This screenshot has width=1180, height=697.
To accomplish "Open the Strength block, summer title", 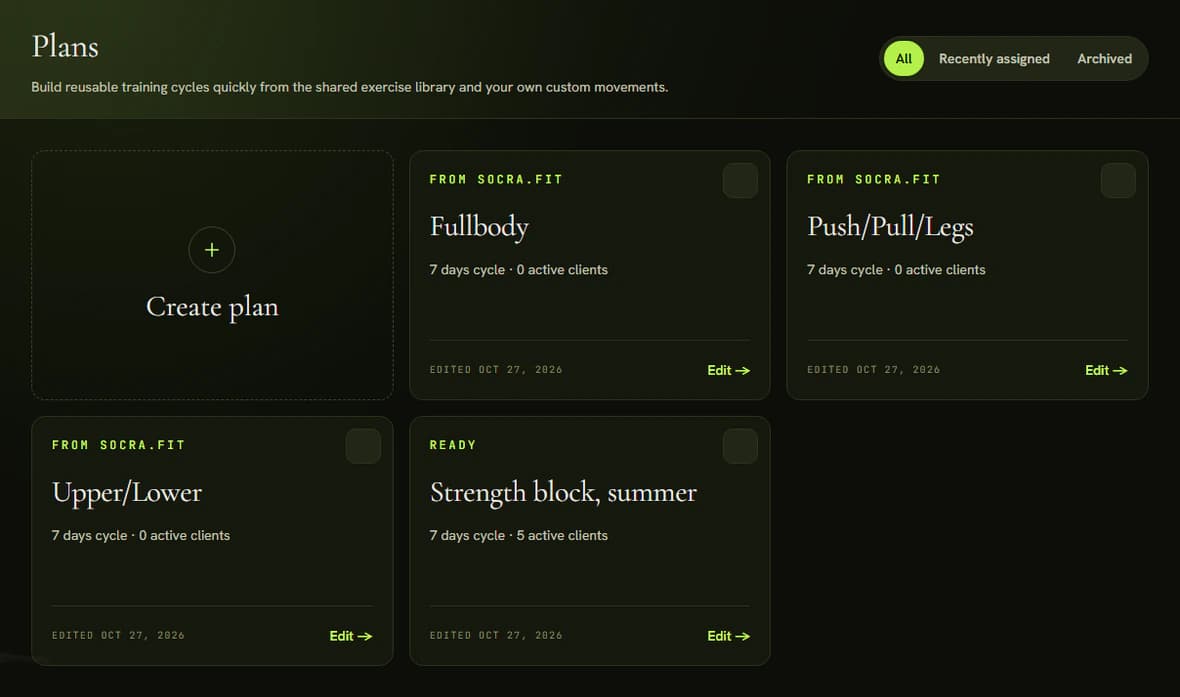I will pos(563,492).
